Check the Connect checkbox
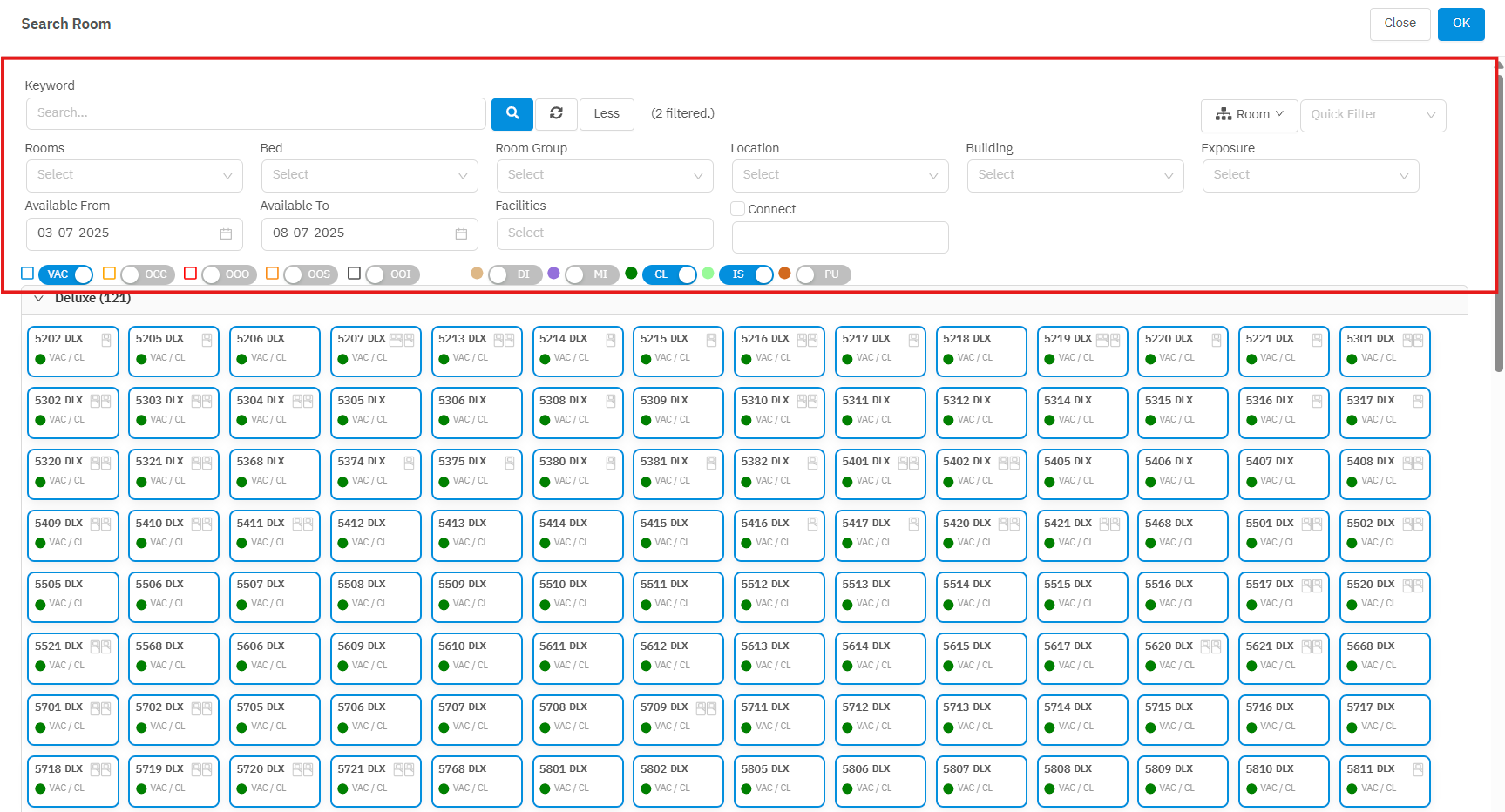The height and width of the screenshot is (812, 1505). pos(738,209)
